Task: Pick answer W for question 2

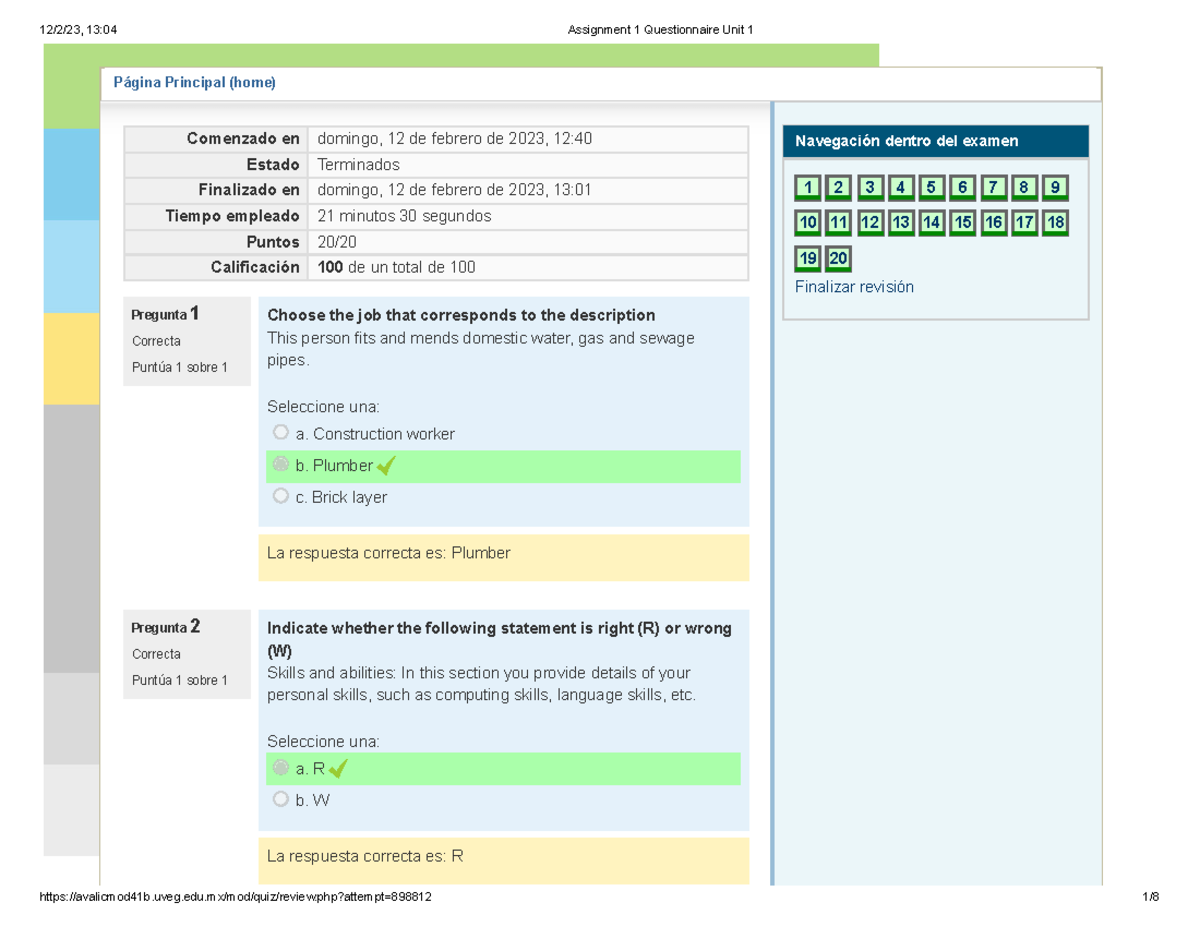Action: 281,799
